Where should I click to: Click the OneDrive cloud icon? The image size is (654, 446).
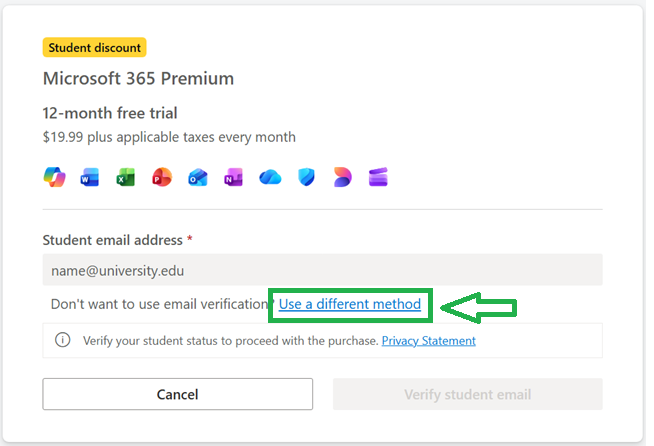click(x=270, y=177)
